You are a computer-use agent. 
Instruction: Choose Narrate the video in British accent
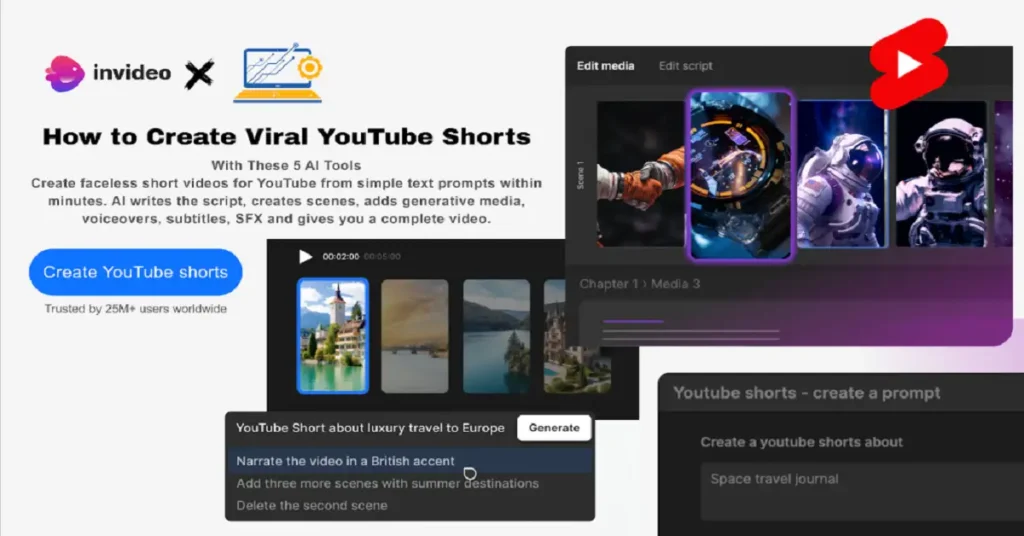click(x=345, y=461)
